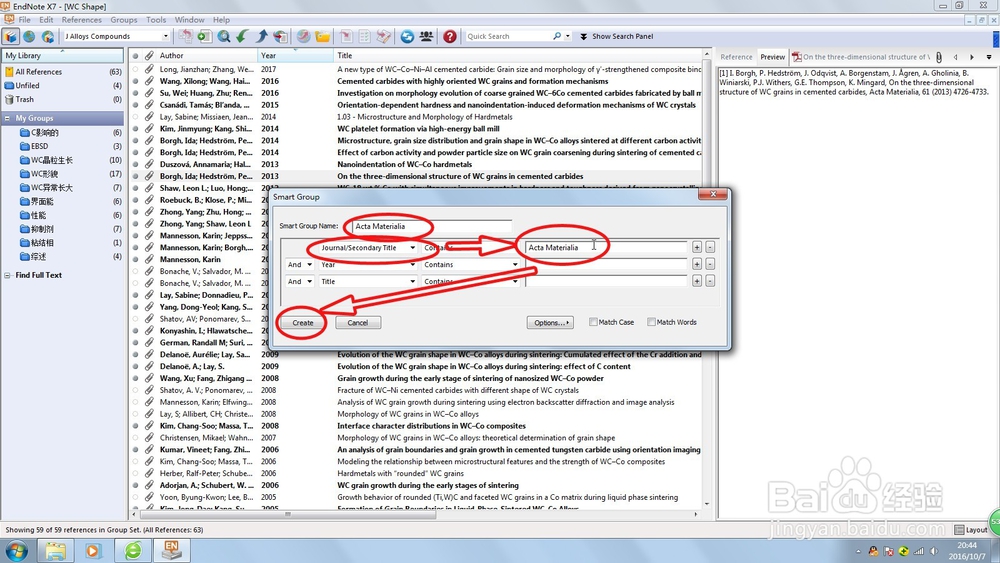Select the EBSD group in My Groups

[x=40, y=146]
